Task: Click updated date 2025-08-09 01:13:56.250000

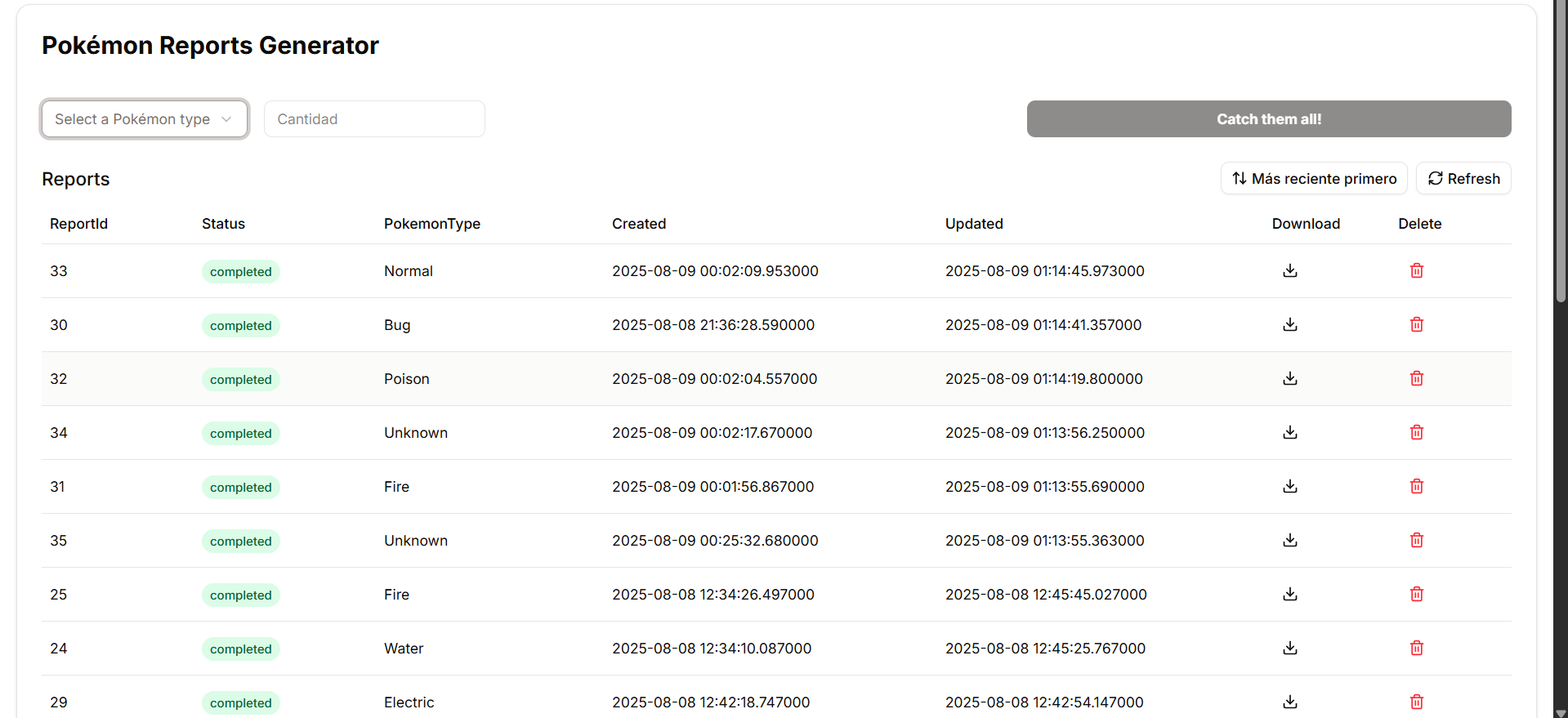Action: 1045,433
